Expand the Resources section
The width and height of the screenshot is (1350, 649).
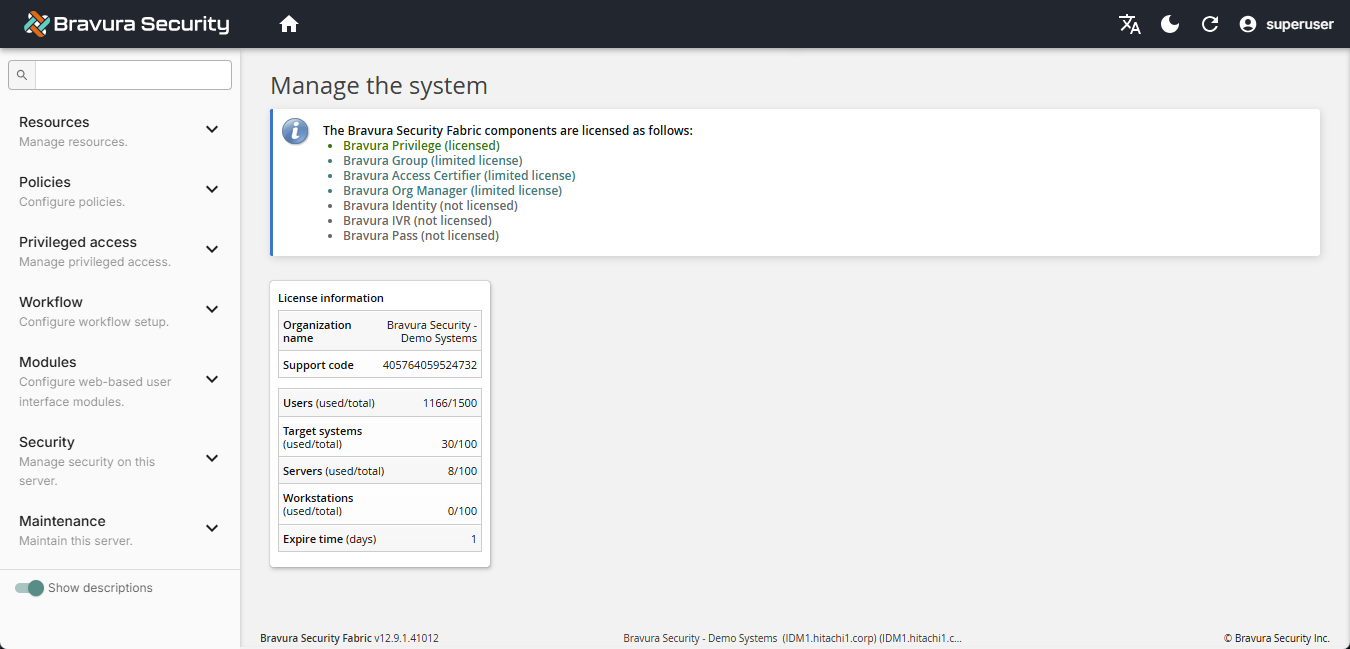tap(212, 129)
